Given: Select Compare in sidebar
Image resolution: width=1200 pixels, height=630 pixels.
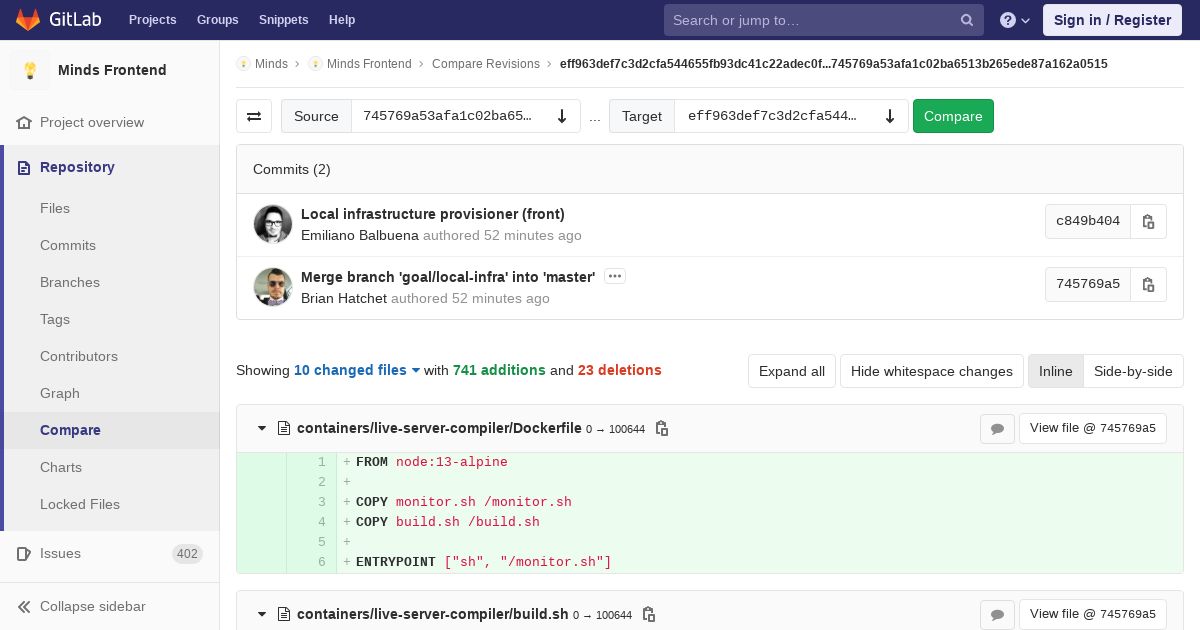Looking at the screenshot, I should [x=70, y=430].
